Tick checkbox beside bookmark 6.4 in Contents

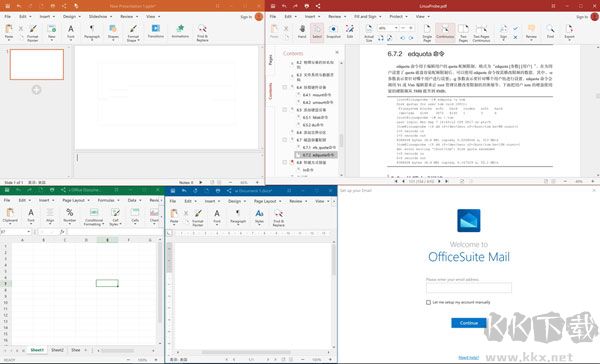coord(285,87)
